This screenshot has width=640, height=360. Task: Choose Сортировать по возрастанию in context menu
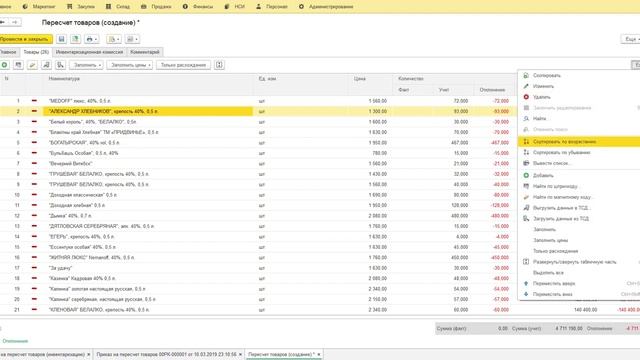579,142
